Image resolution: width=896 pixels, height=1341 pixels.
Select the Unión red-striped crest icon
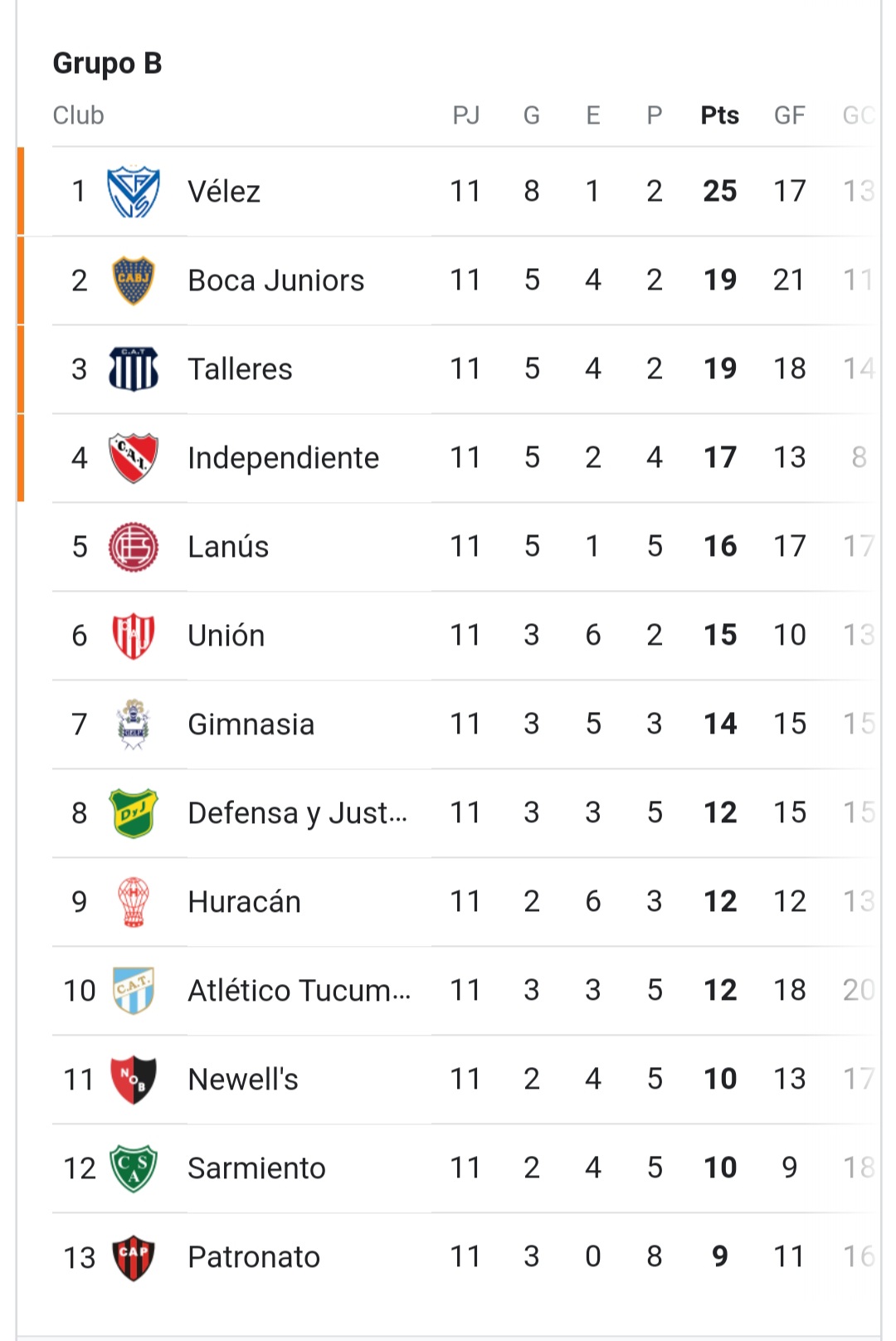point(134,636)
